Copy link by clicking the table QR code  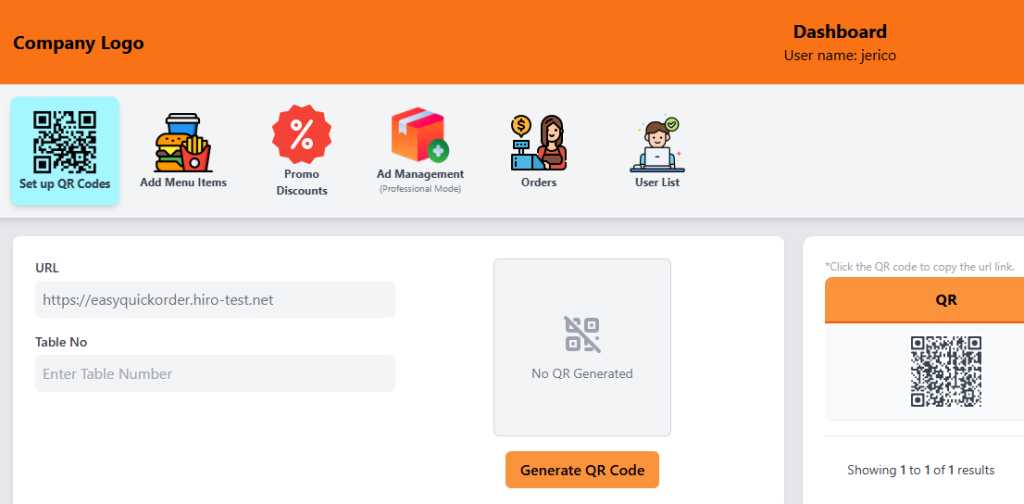point(945,371)
